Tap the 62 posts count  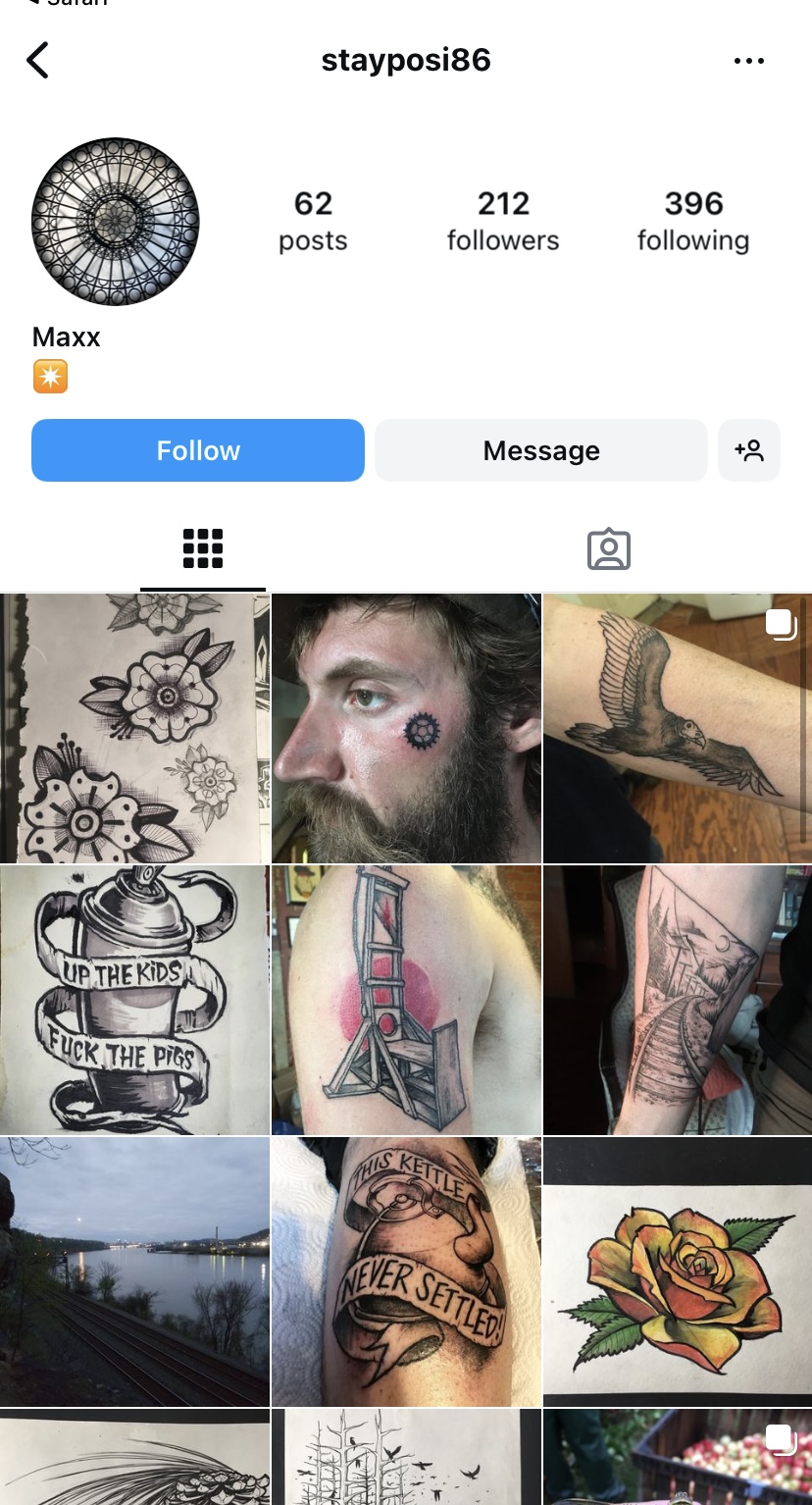pyautogui.click(x=313, y=221)
